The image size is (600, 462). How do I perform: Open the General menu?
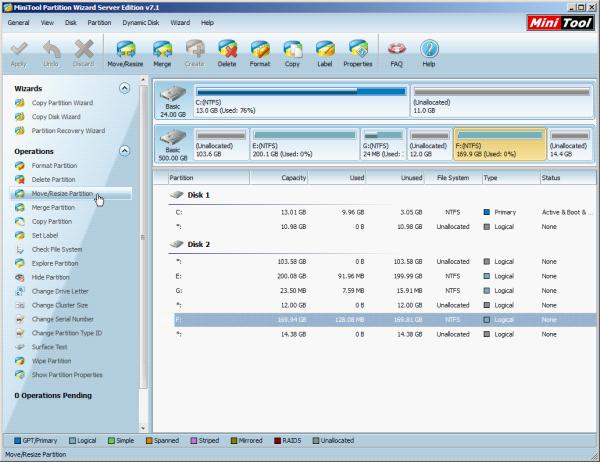(18, 23)
